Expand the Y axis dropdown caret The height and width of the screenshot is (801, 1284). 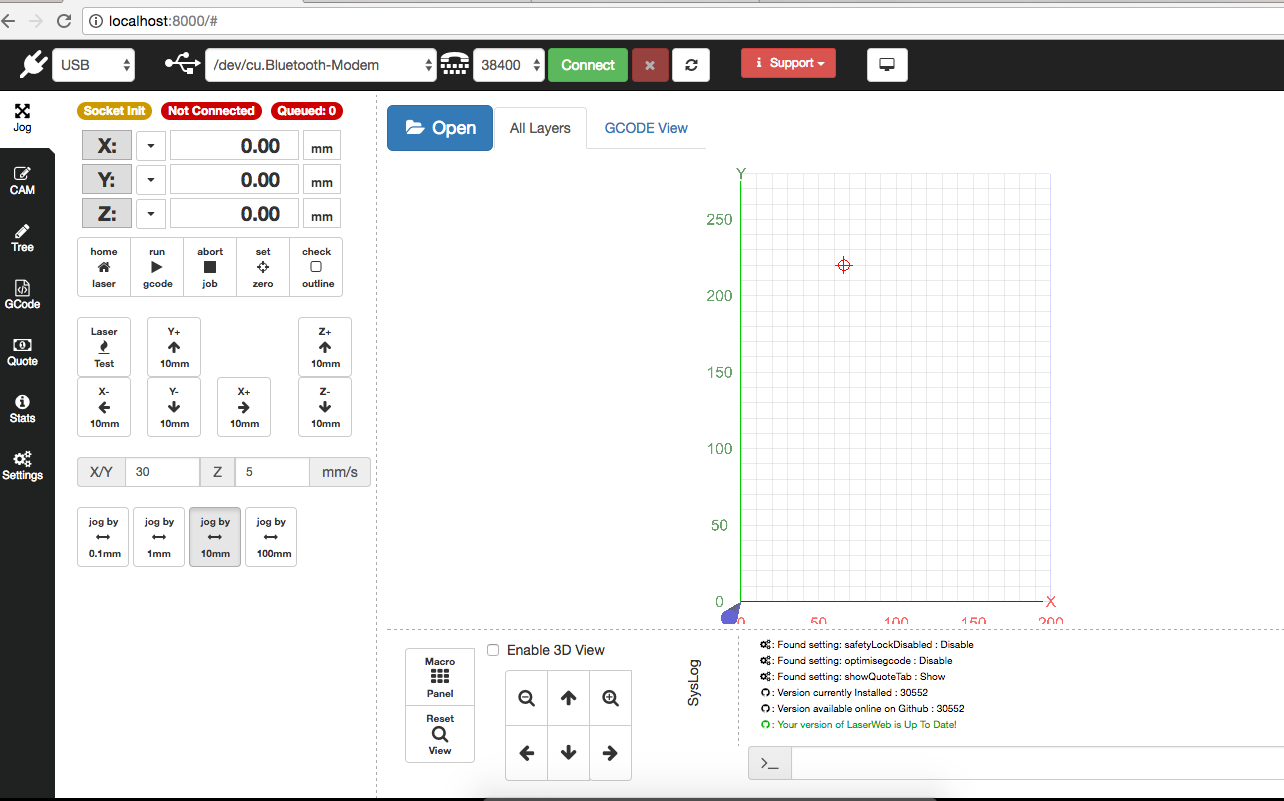(150, 180)
